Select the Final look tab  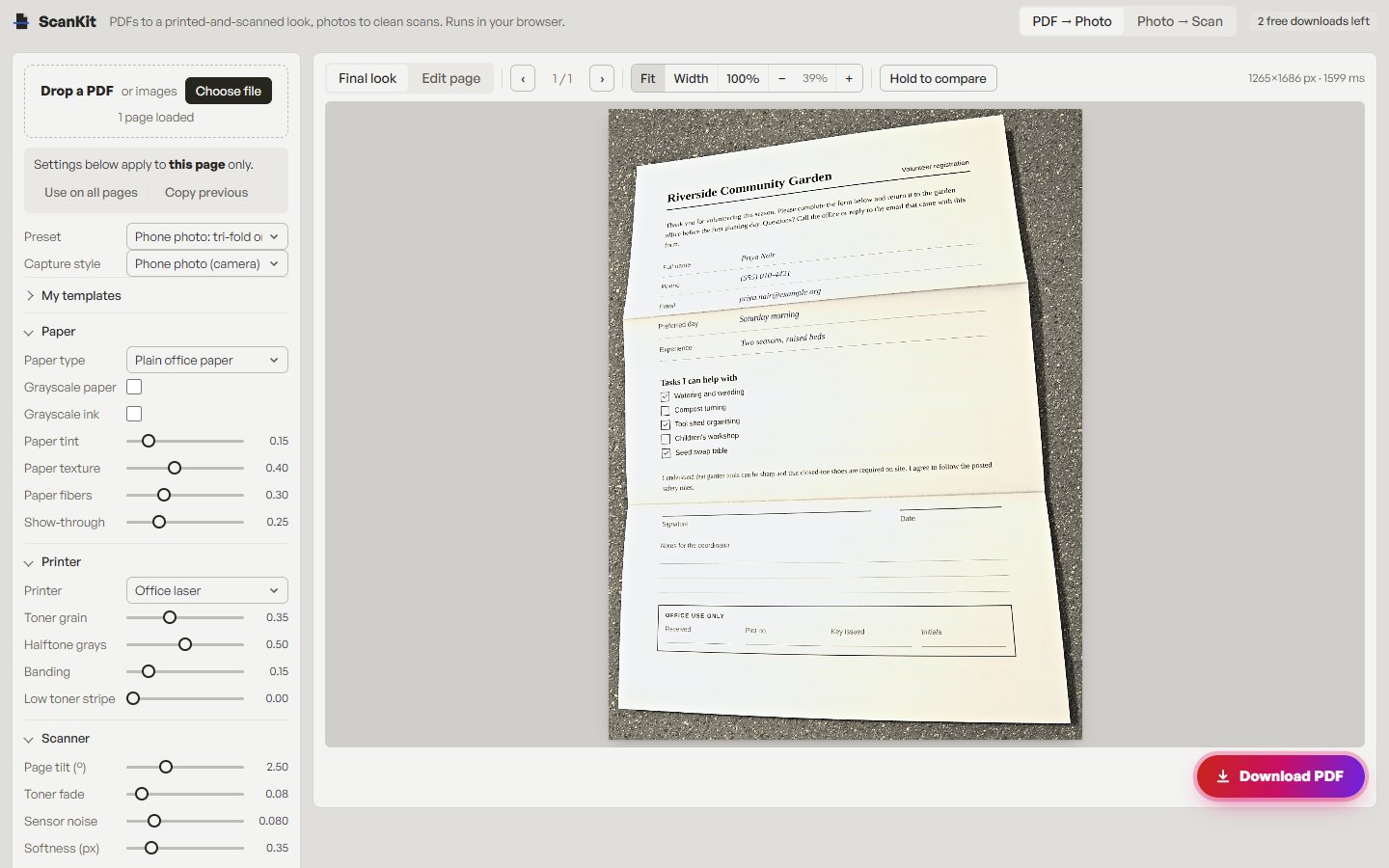point(368,78)
